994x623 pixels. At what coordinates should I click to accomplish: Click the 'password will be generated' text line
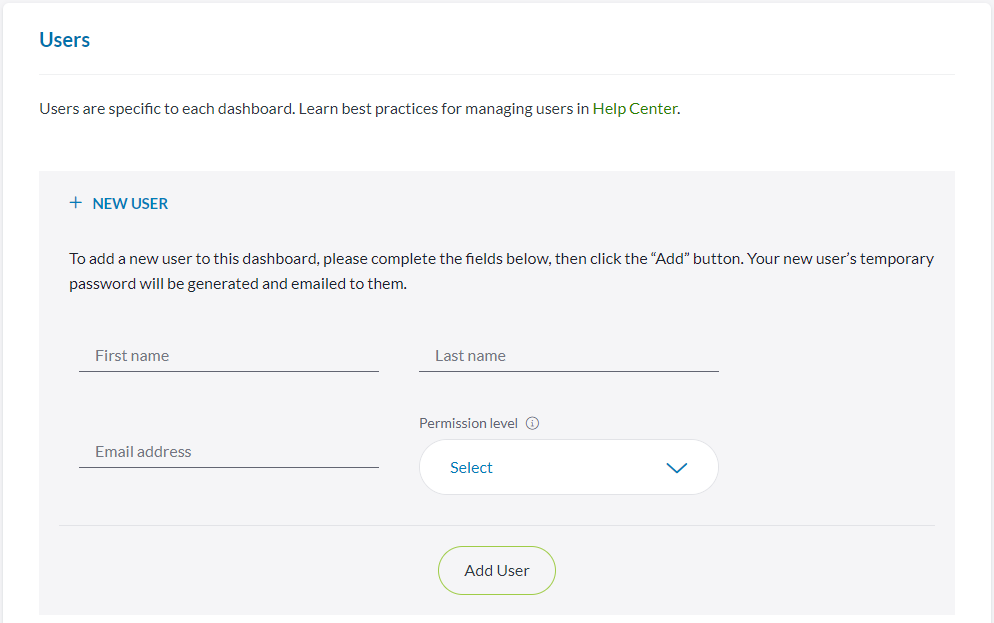coord(237,284)
